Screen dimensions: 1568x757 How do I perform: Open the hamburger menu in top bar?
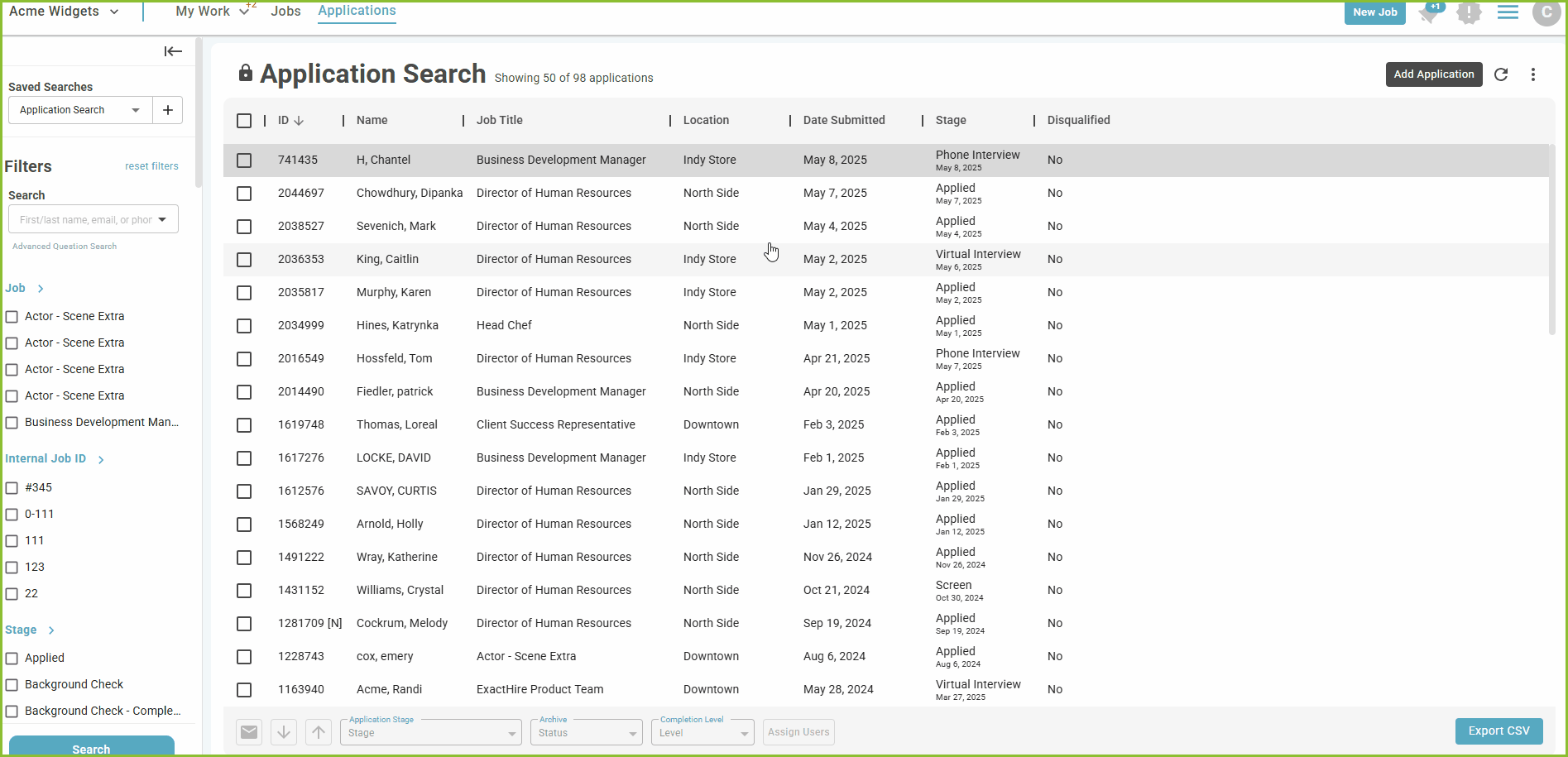pos(1508,12)
